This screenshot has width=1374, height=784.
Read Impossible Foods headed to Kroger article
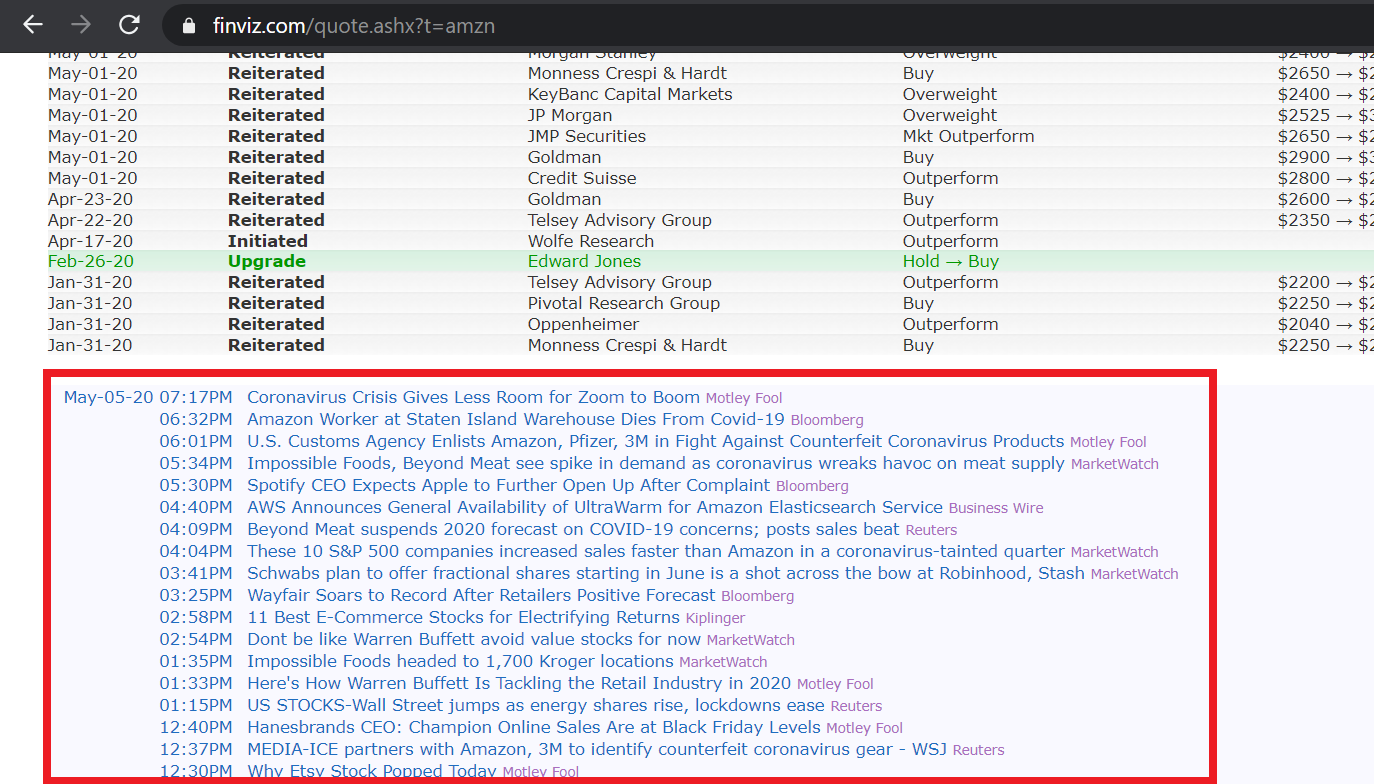pos(460,662)
